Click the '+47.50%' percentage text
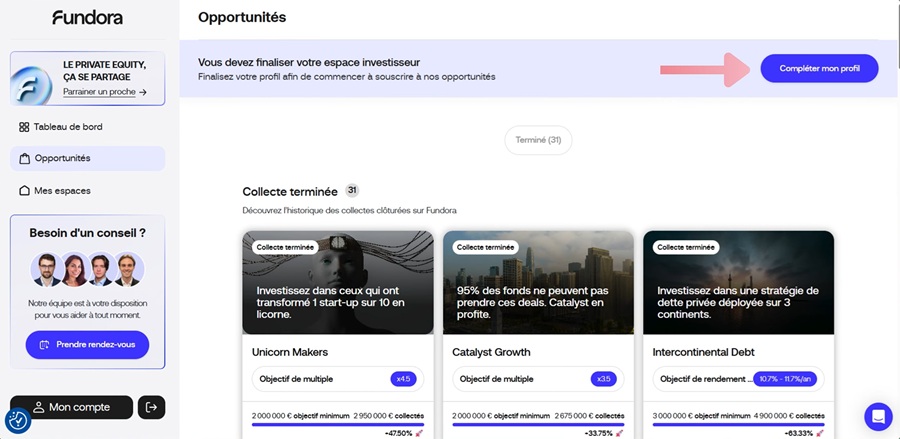The image size is (900, 439). pos(398,433)
